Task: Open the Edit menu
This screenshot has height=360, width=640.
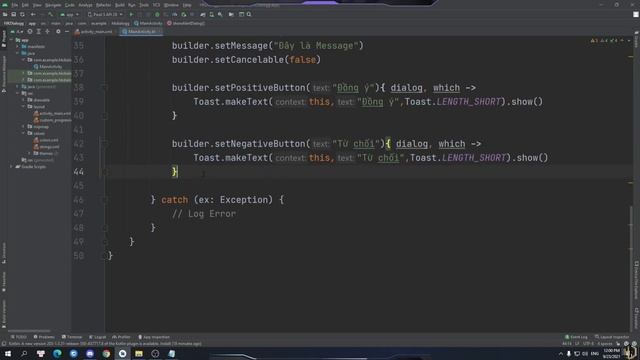Action: 25,5
